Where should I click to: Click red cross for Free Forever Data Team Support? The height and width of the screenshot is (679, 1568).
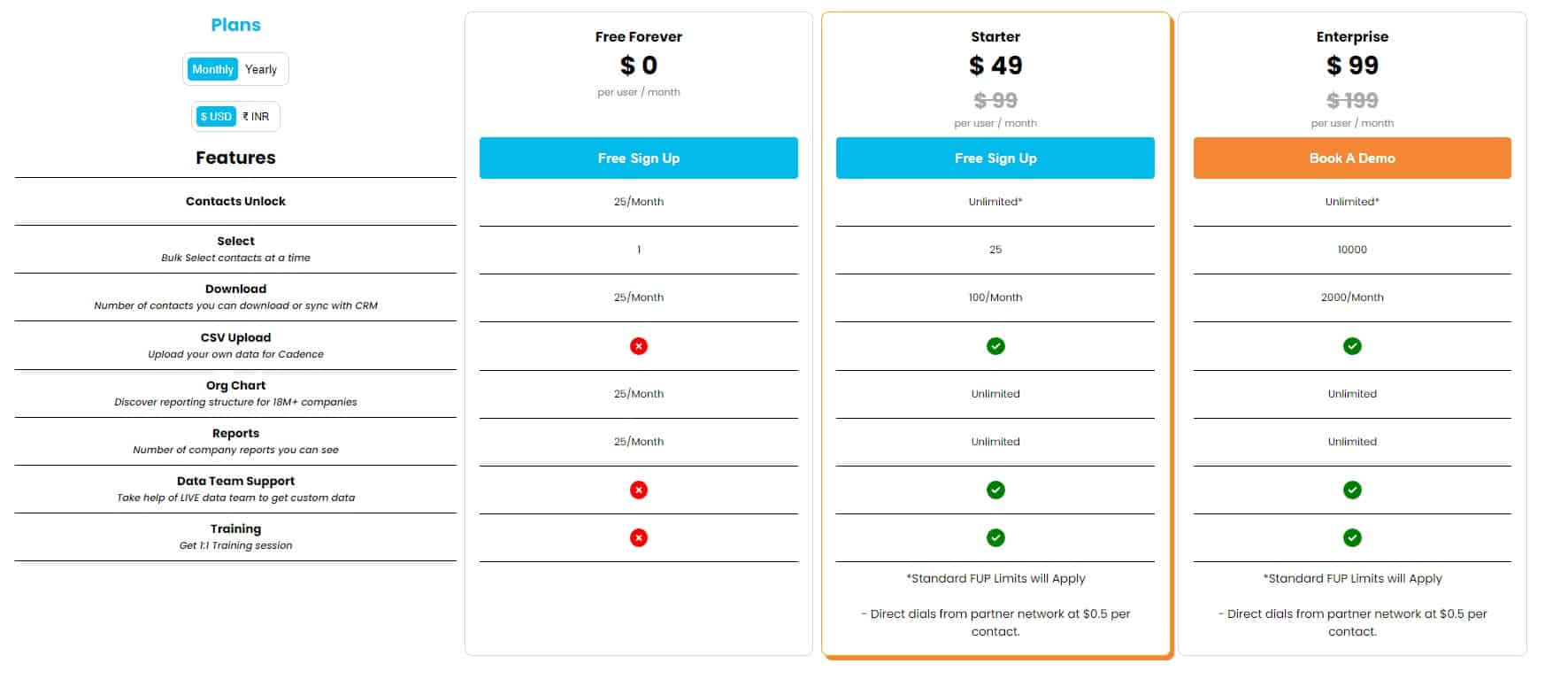point(639,490)
